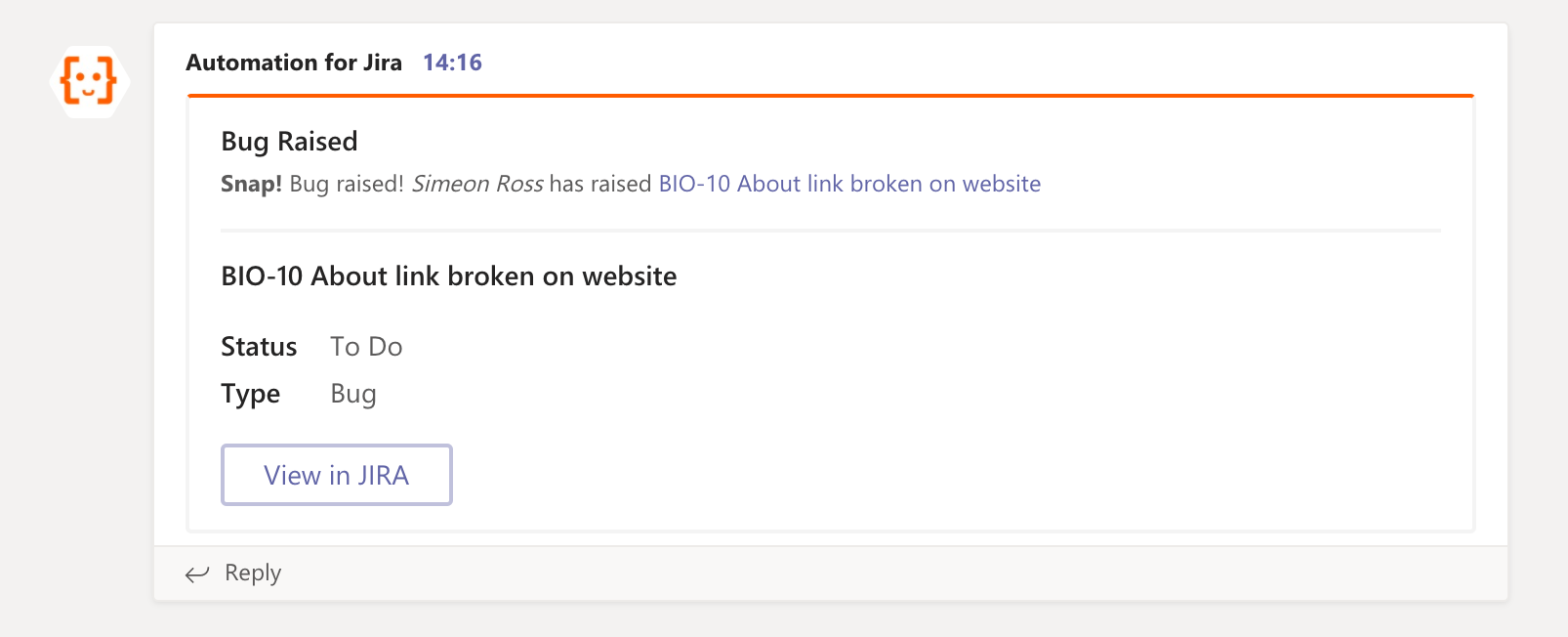Click the bold BIO-10 issue heading
This screenshot has height=637, width=1568.
point(448,276)
